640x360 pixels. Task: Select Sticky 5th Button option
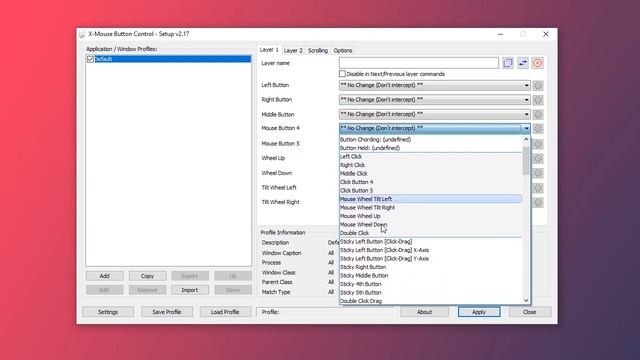point(431,293)
